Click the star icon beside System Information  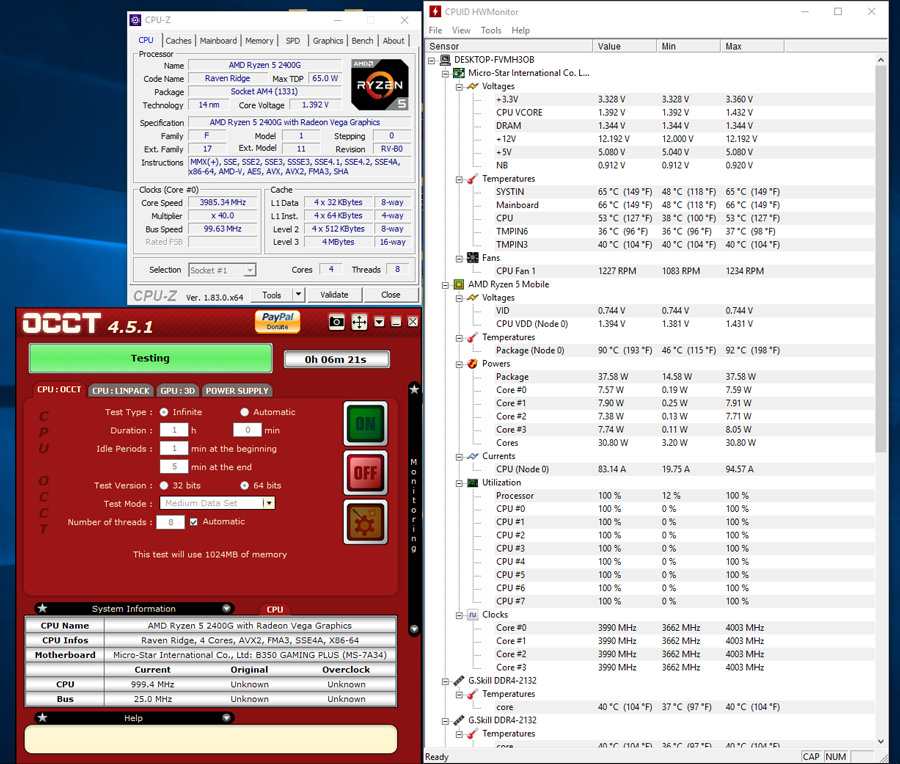pyautogui.click(x=42, y=608)
